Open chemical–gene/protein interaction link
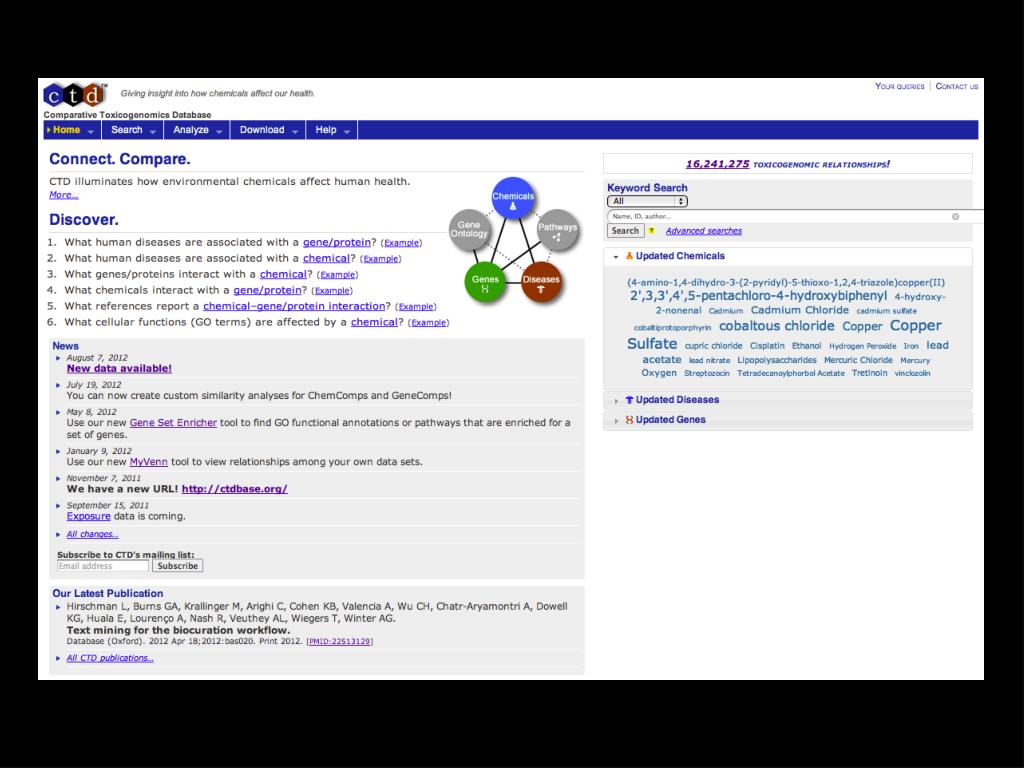This screenshot has height=768, width=1024. [295, 306]
